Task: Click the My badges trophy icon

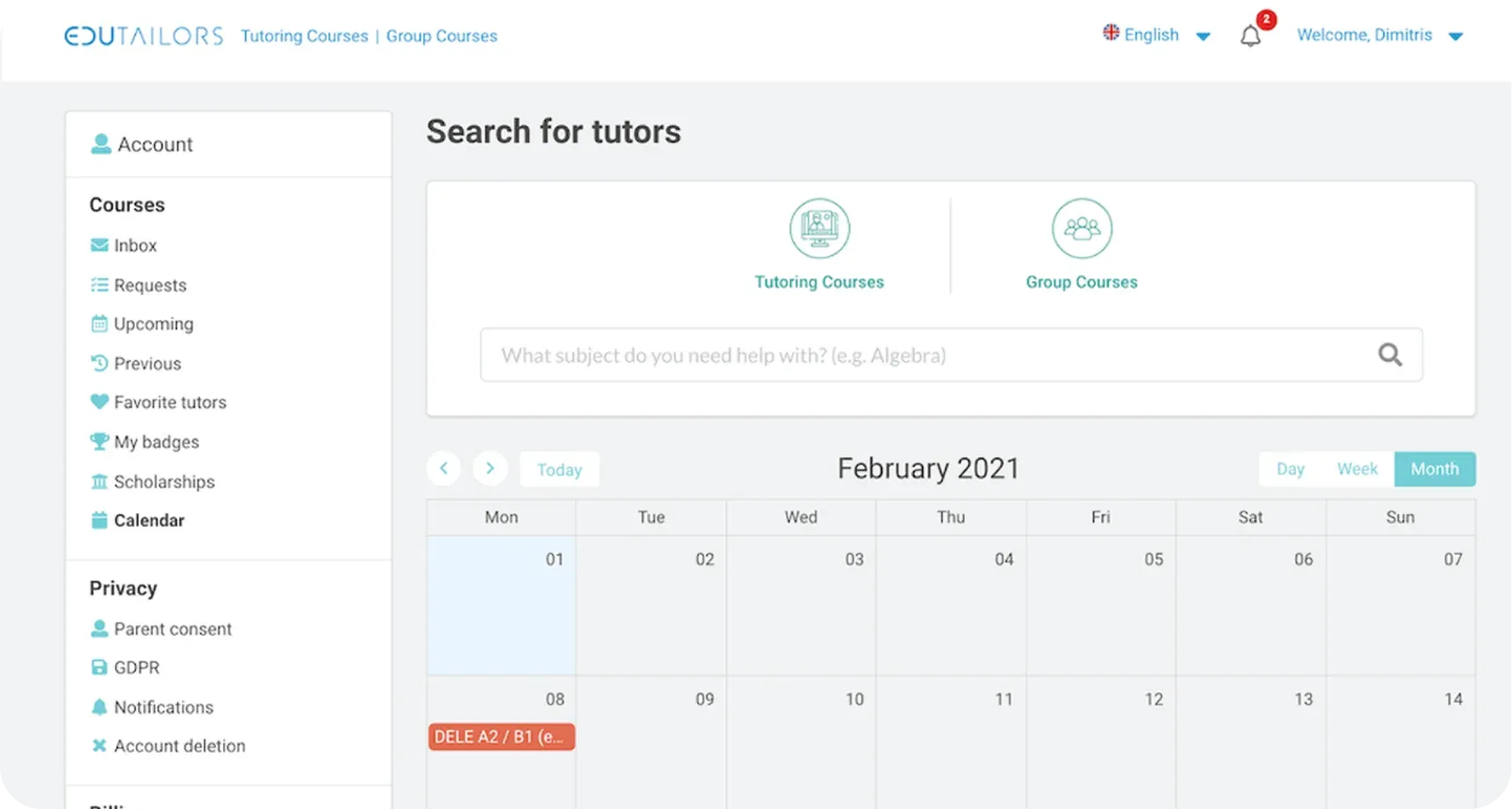Action: point(99,442)
